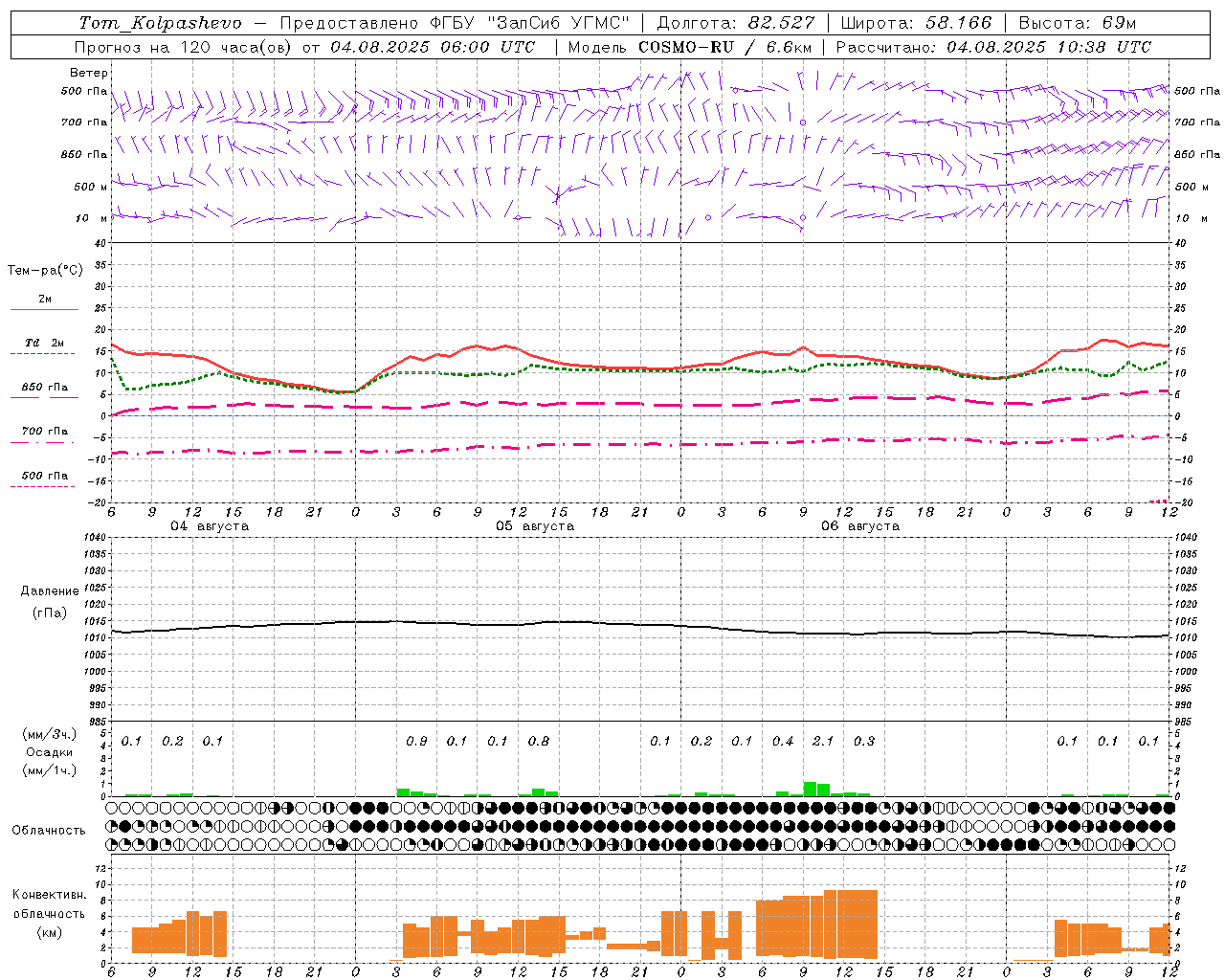Click the 3-hour precipitation value 0.8
The height and width of the screenshot is (980, 1225).
click(x=539, y=741)
